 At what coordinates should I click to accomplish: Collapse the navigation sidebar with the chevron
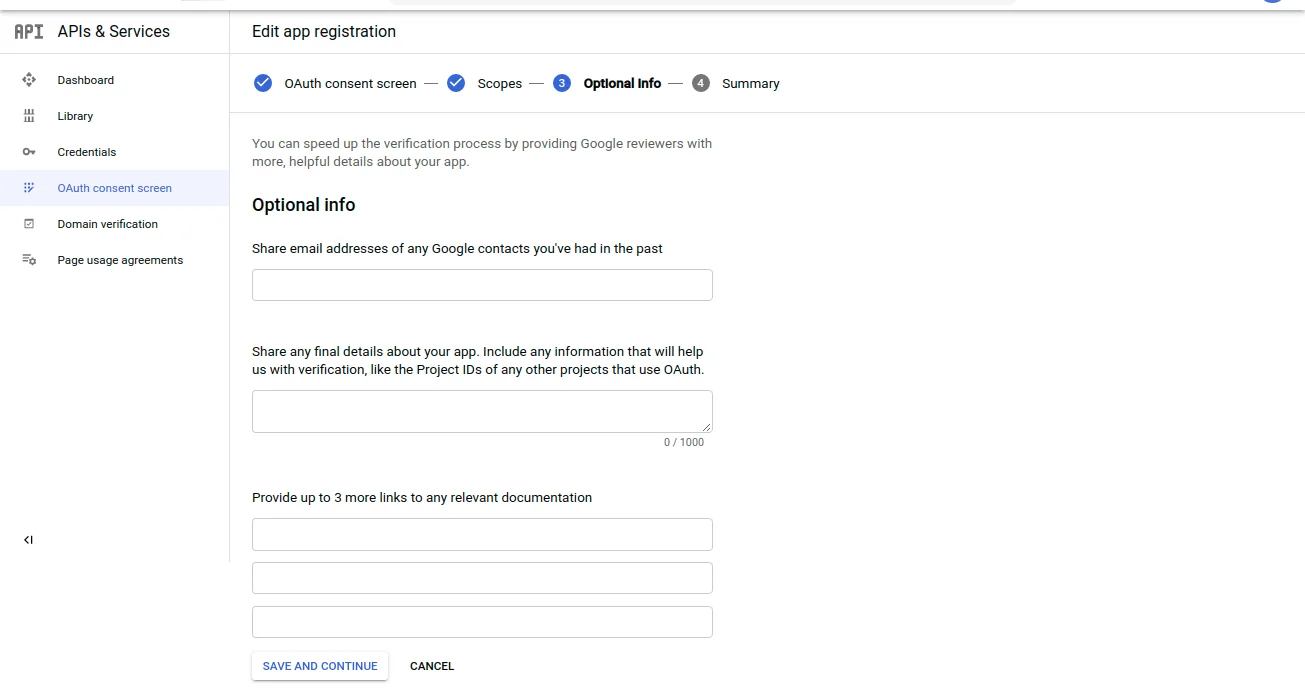click(x=28, y=539)
